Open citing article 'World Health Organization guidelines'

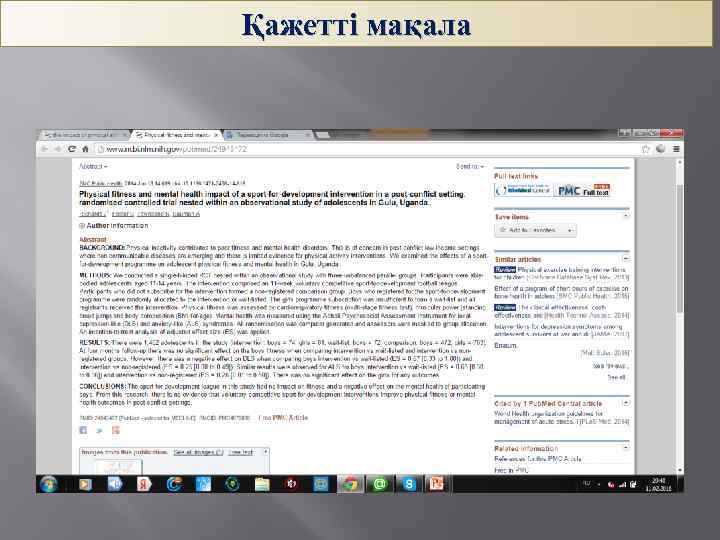(548, 417)
